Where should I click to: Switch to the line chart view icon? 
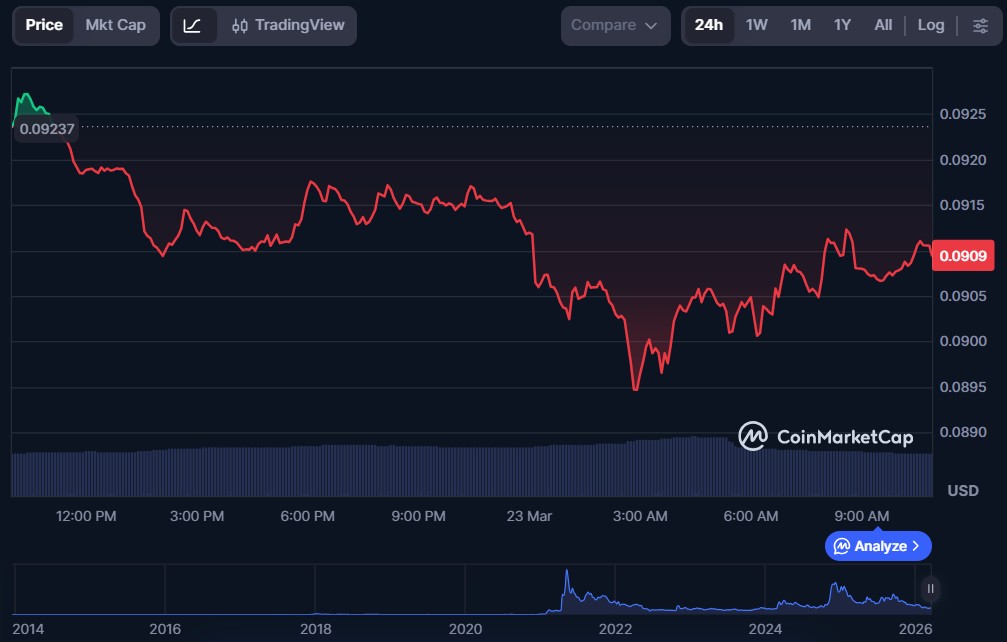click(x=193, y=25)
